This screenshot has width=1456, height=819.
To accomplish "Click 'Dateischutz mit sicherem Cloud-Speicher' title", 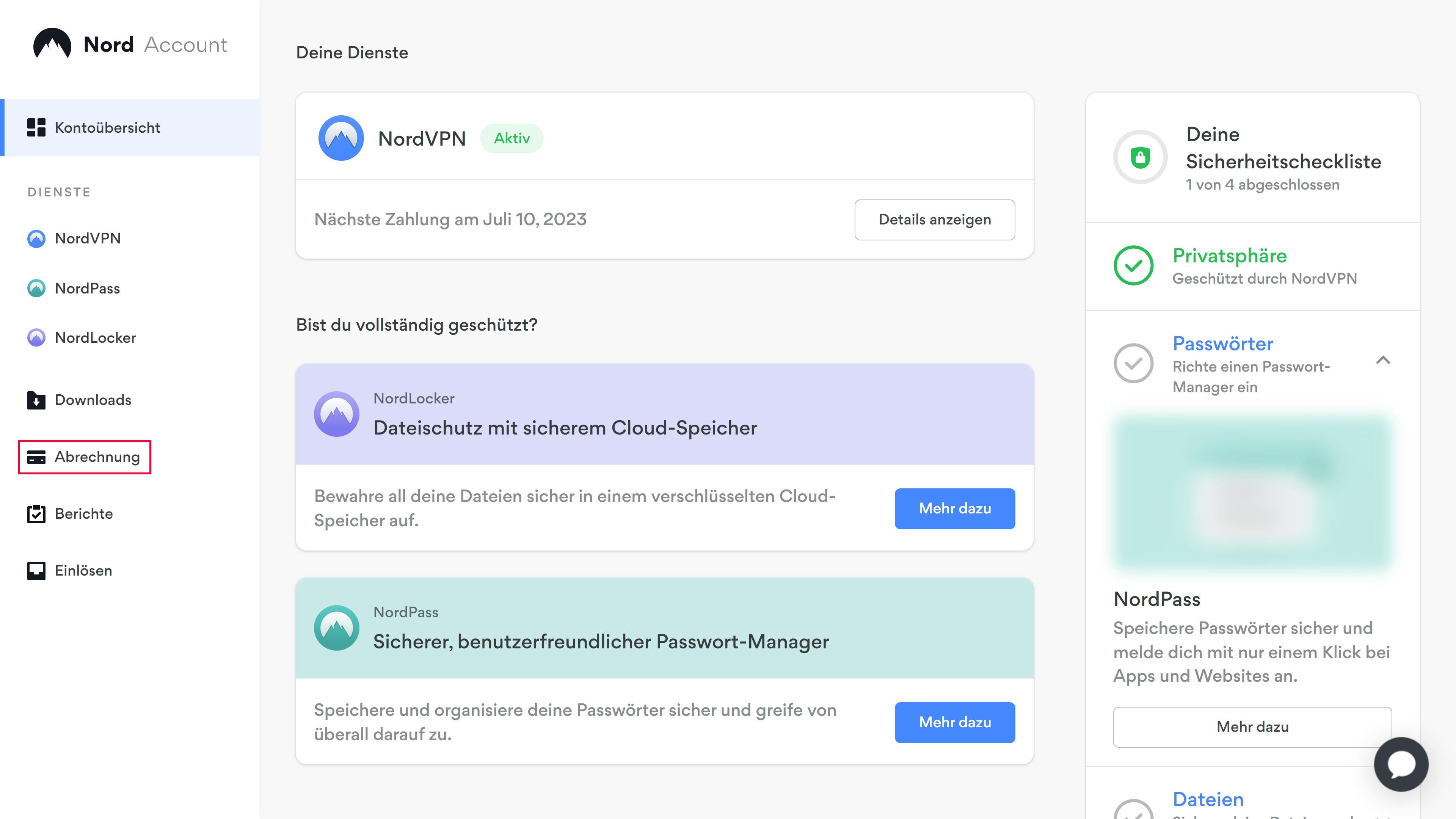I will coord(565,428).
